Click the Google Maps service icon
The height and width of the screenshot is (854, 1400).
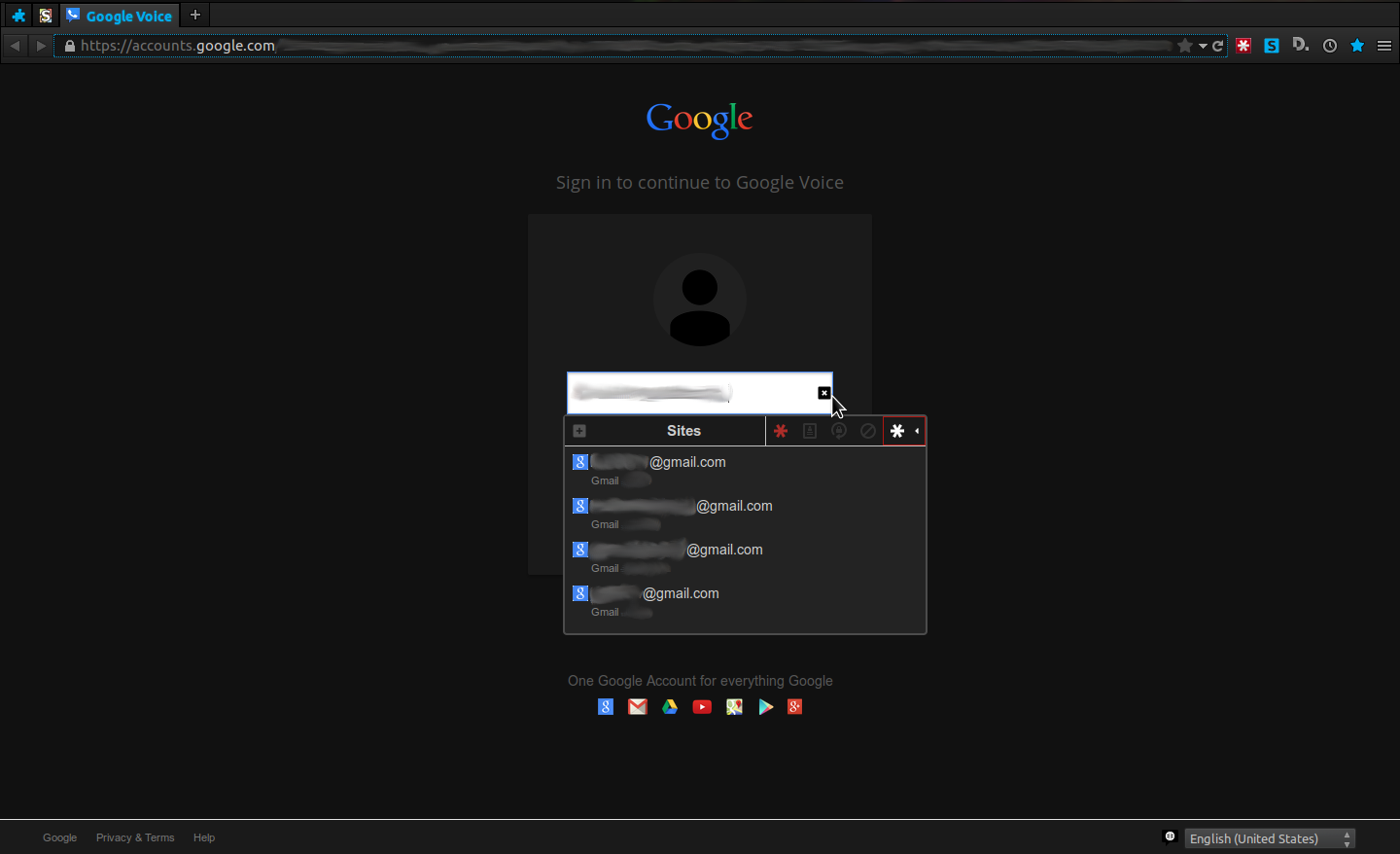coord(734,707)
